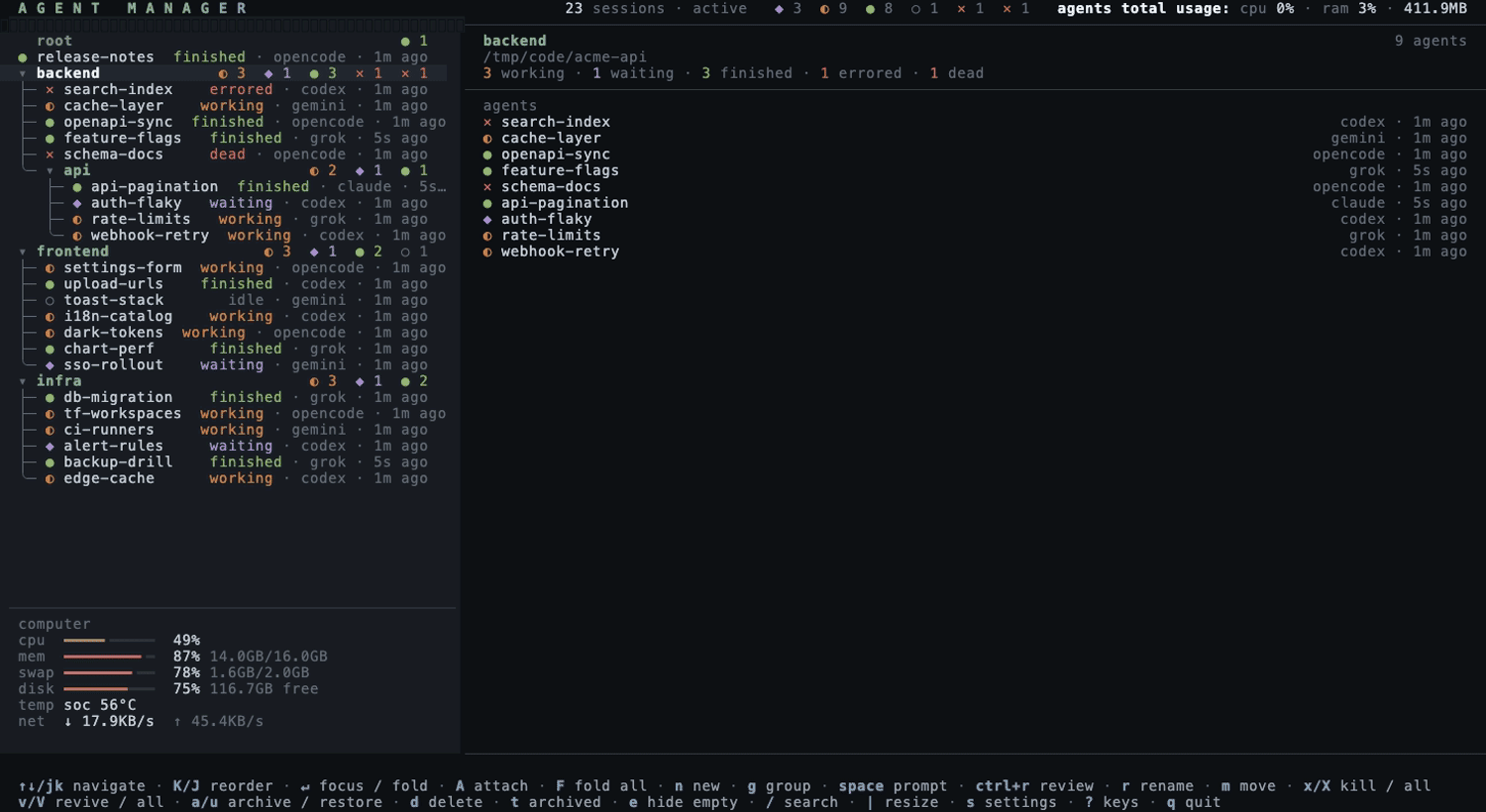Screen dimensions: 1486x812
Task: Click the purple diamond beside auth-flaky in the agents list
Action: (x=487, y=220)
